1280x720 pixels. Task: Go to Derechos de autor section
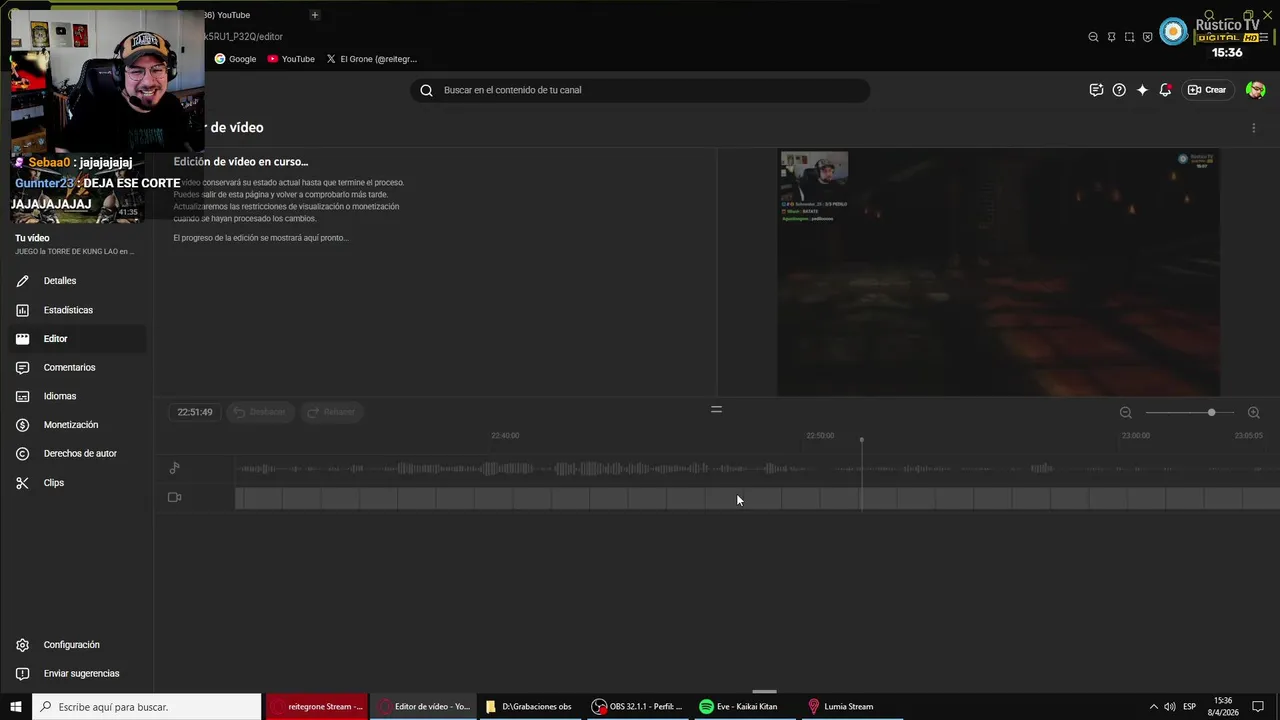pyautogui.click(x=80, y=454)
